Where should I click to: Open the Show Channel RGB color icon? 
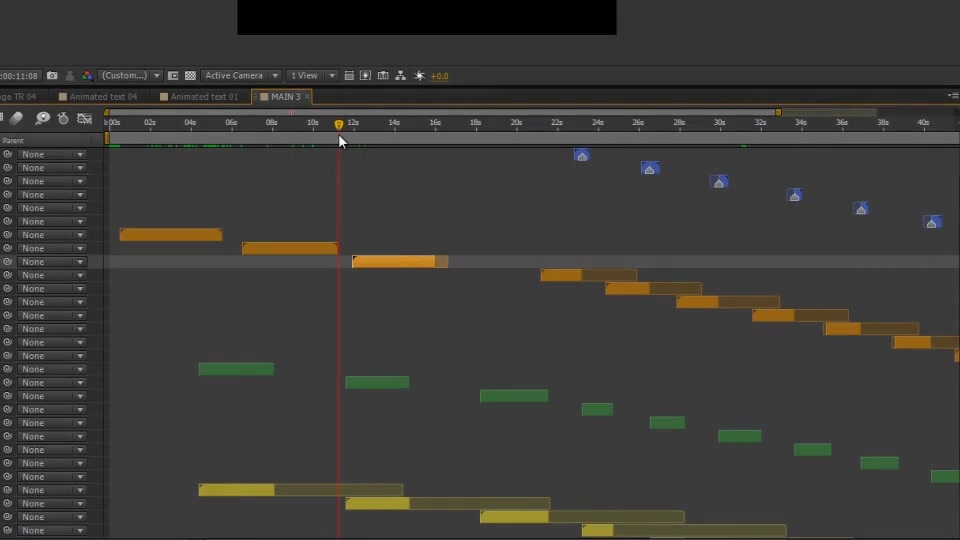tap(87, 75)
